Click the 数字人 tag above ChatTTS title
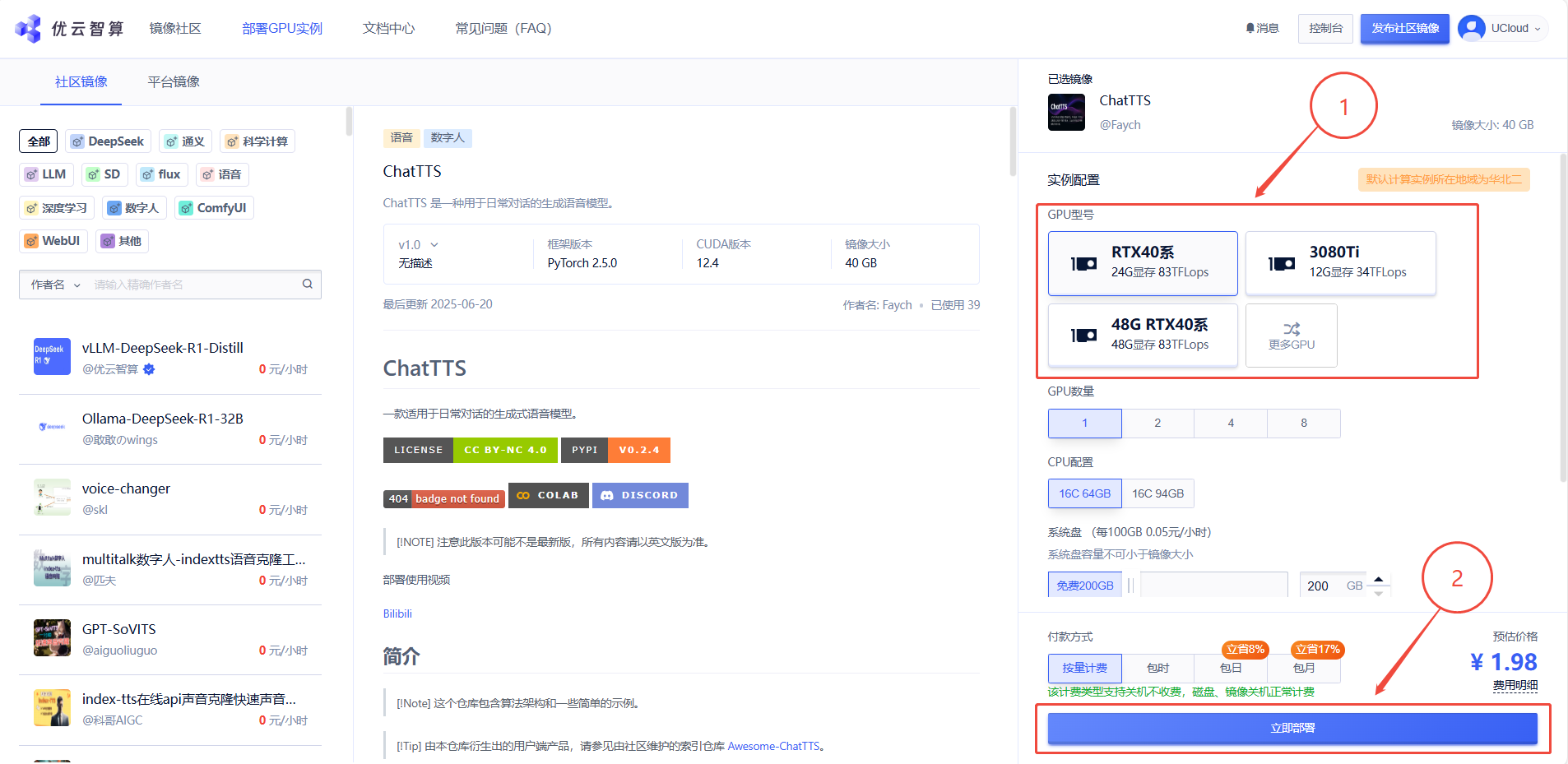This screenshot has width=1568, height=764. pyautogui.click(x=448, y=137)
